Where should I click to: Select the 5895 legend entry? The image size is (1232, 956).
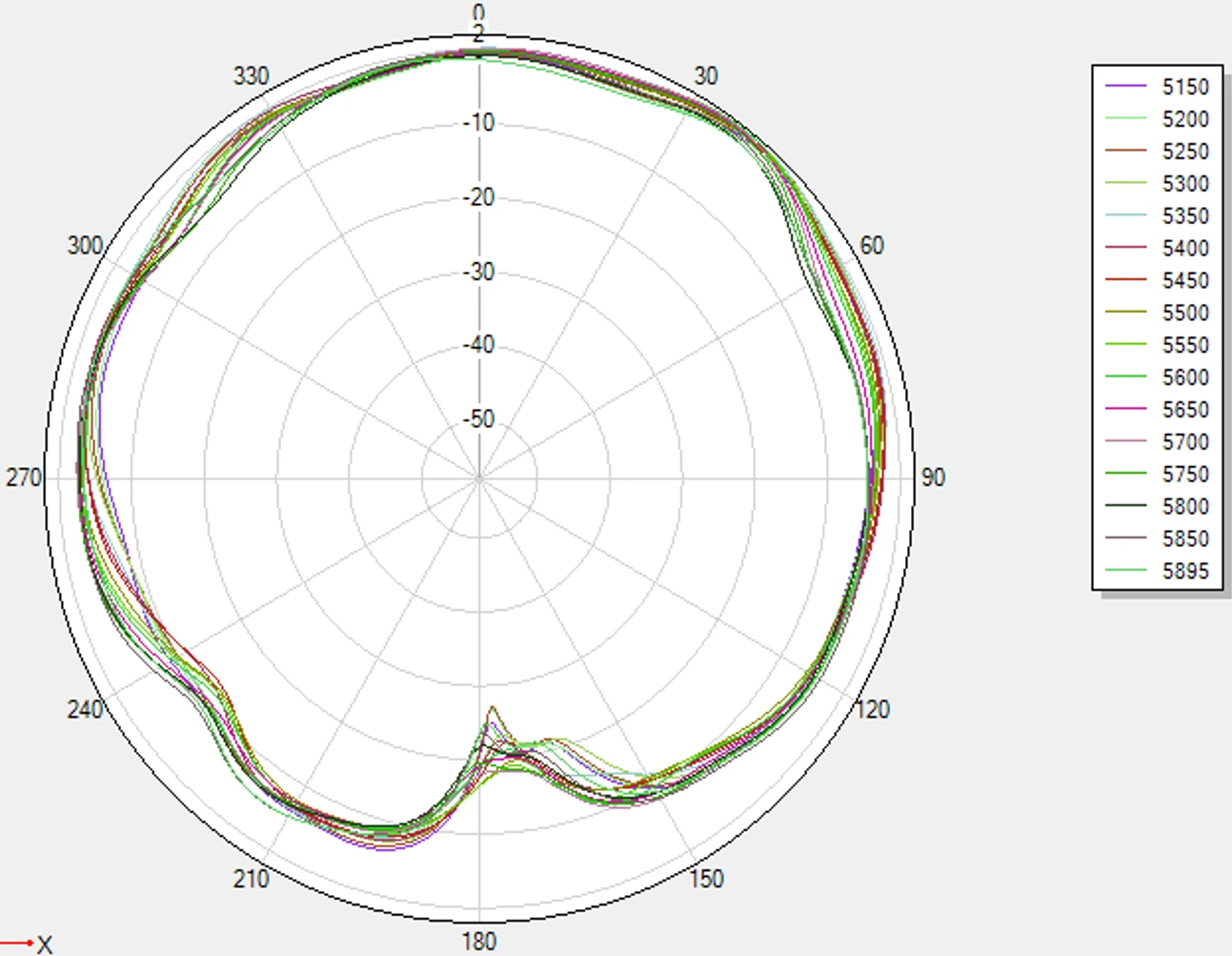click(x=1157, y=571)
